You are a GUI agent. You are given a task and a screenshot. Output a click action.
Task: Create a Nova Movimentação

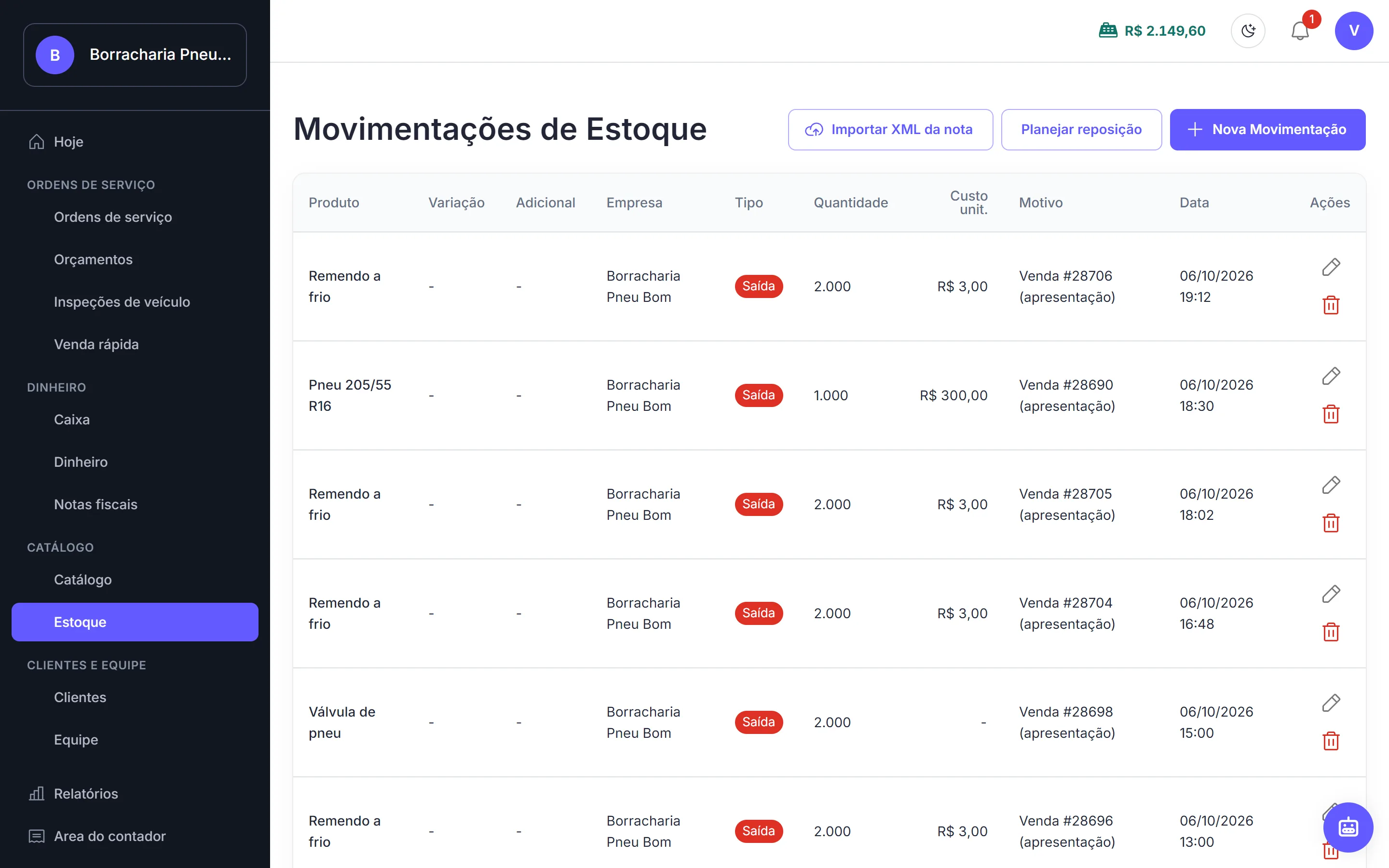(x=1267, y=130)
